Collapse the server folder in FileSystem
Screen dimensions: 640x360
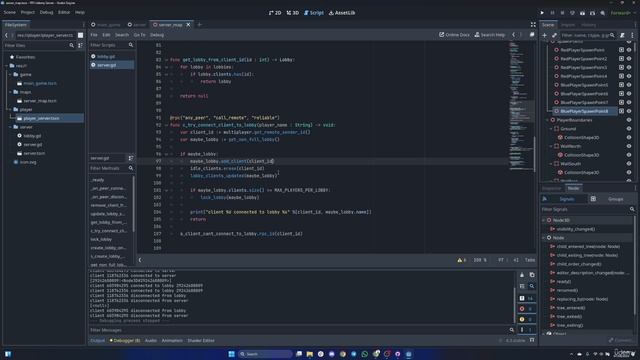[10, 127]
